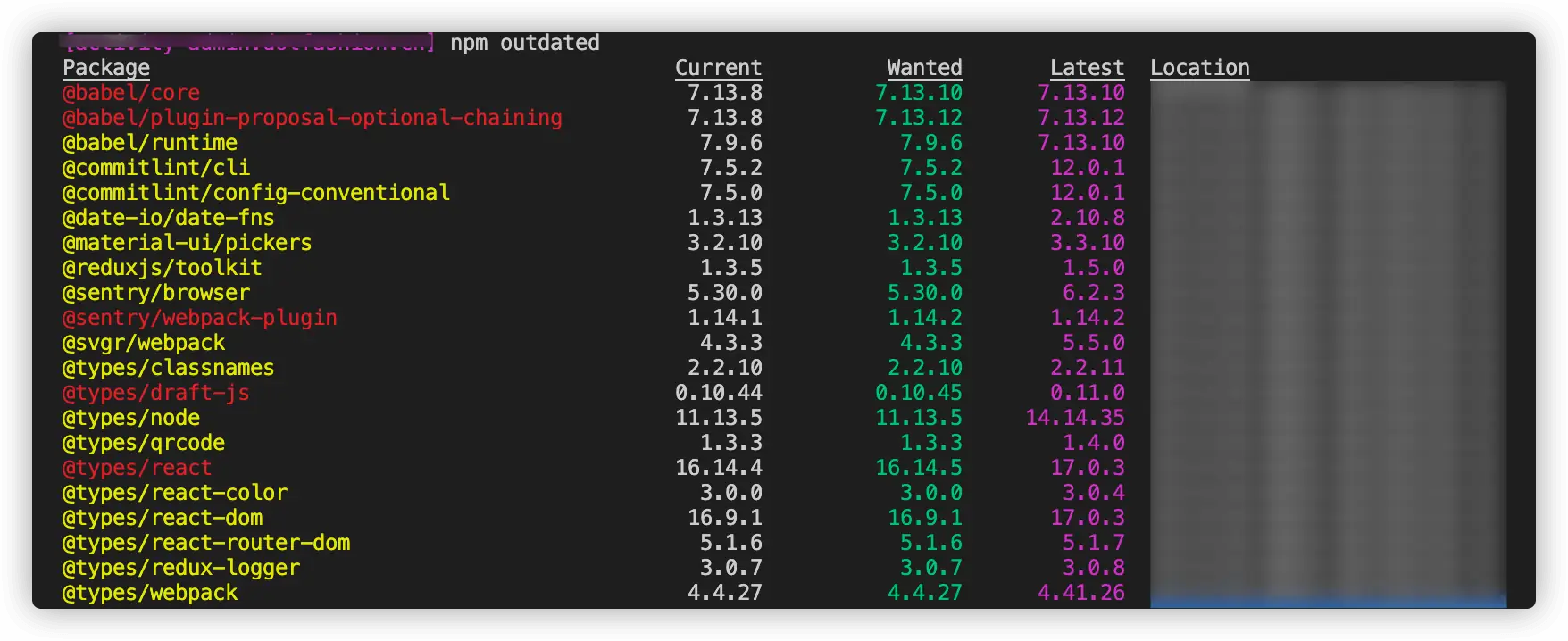
Task: Select the @svgr/webpack package name
Action: pyautogui.click(x=144, y=343)
